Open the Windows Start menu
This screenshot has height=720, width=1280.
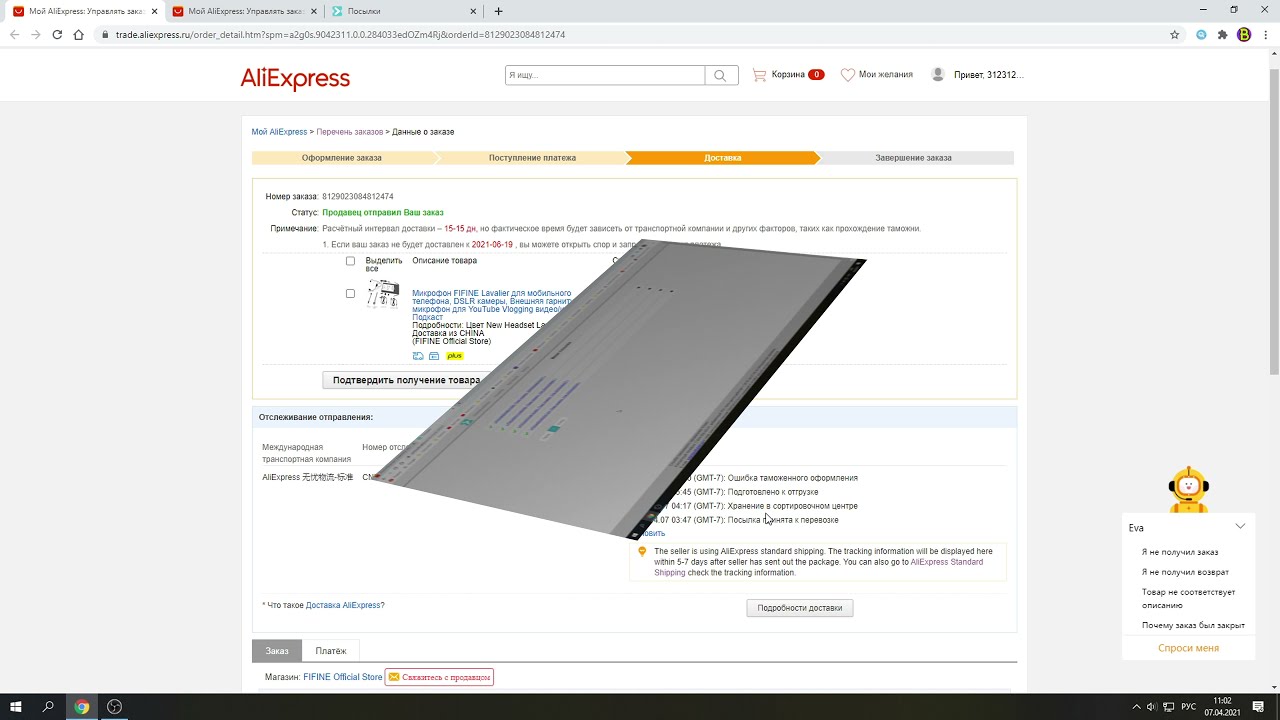tap(17, 707)
